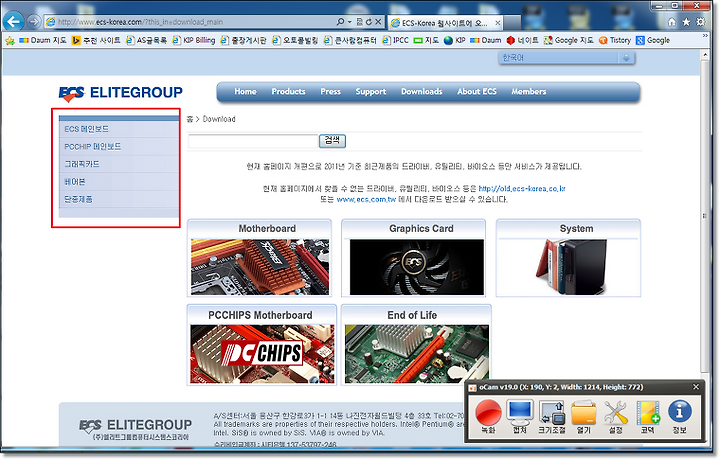Screen dimensions: 720x460
Task: Select ECS 메인보드 in sidebar
Action: point(119,129)
